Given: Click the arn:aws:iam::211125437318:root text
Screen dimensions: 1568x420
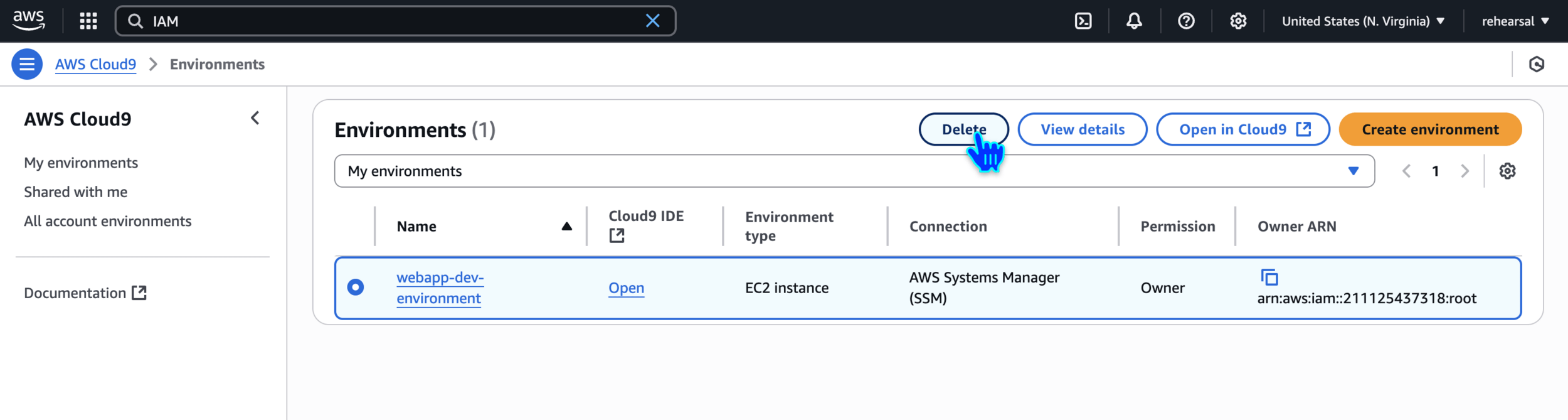Looking at the screenshot, I should coord(1367,298).
